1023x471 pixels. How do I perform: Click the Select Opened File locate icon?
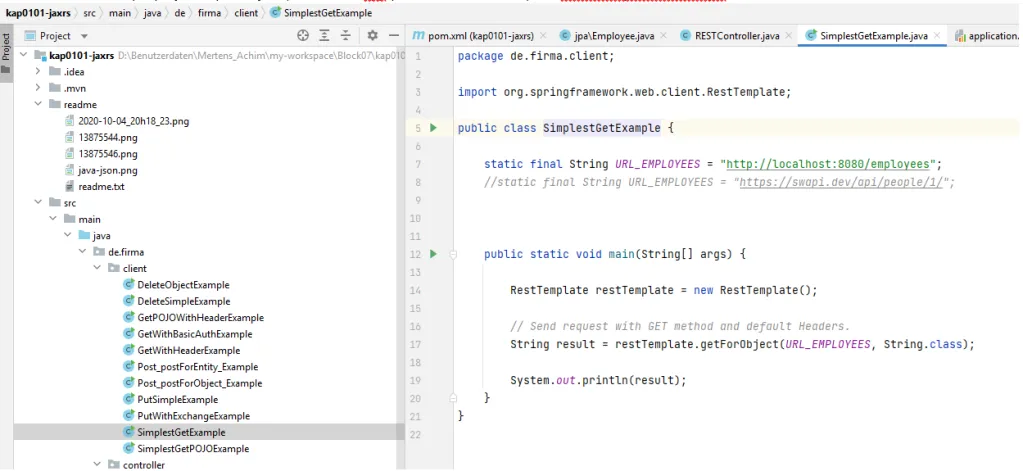click(303, 36)
